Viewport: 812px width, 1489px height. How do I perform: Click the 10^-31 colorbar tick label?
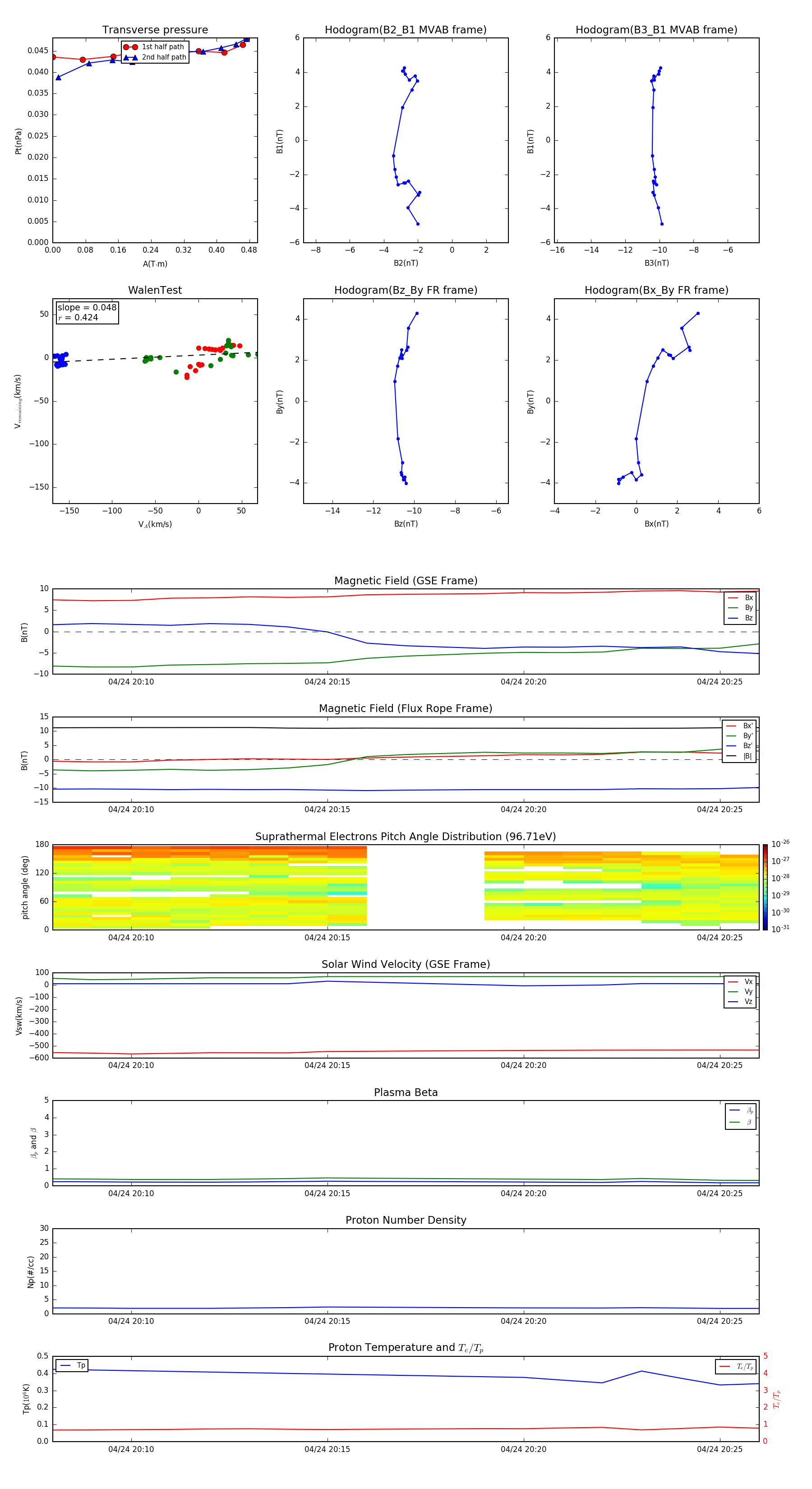780,929
